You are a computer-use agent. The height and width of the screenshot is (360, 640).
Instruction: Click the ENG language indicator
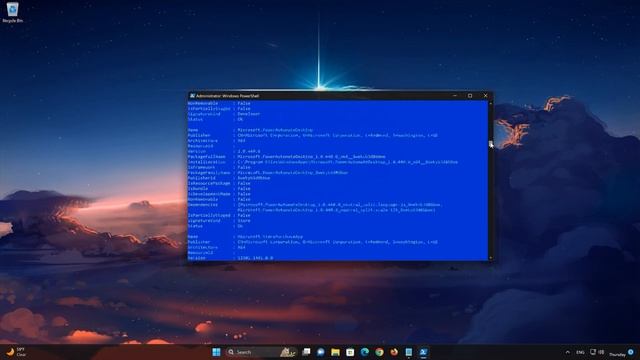click(580, 352)
